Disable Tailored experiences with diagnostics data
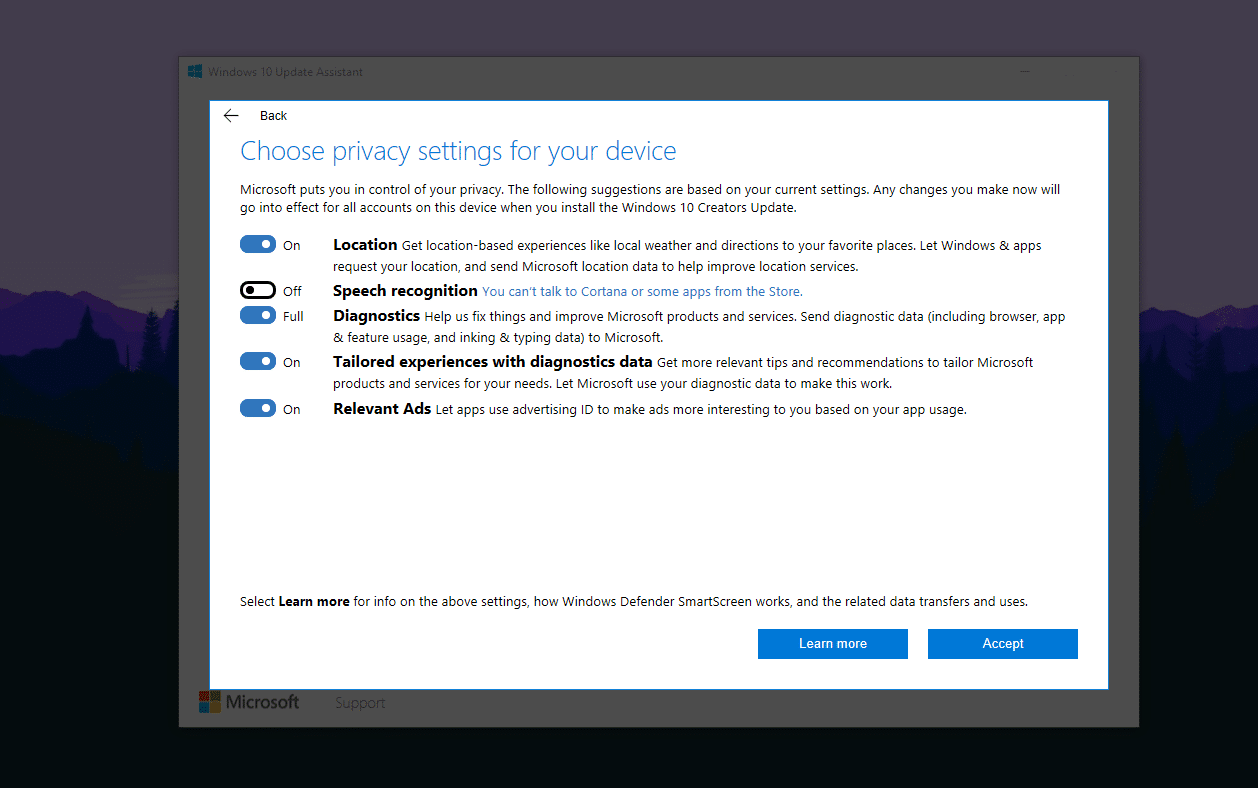The width and height of the screenshot is (1258, 788). click(257, 361)
